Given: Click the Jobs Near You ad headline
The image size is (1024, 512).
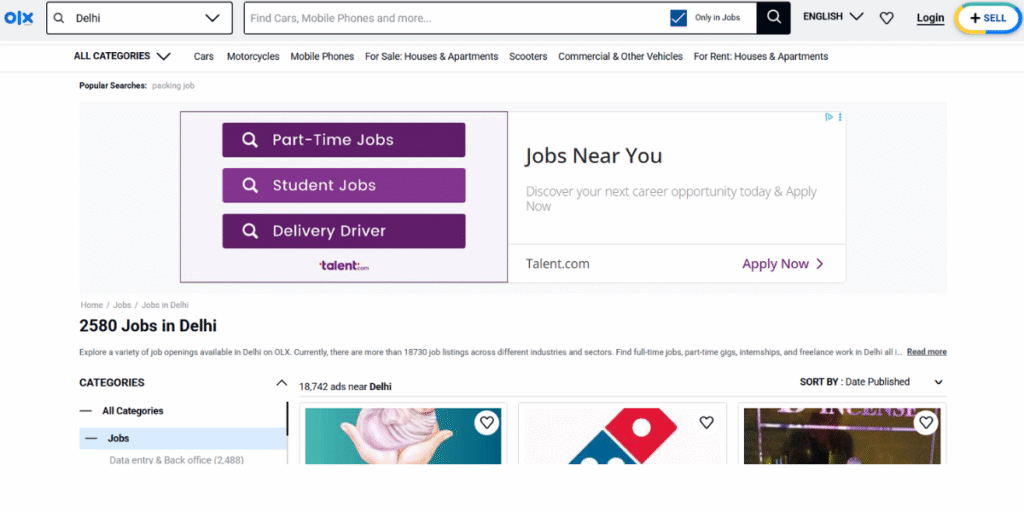Looking at the screenshot, I should click(x=594, y=156).
